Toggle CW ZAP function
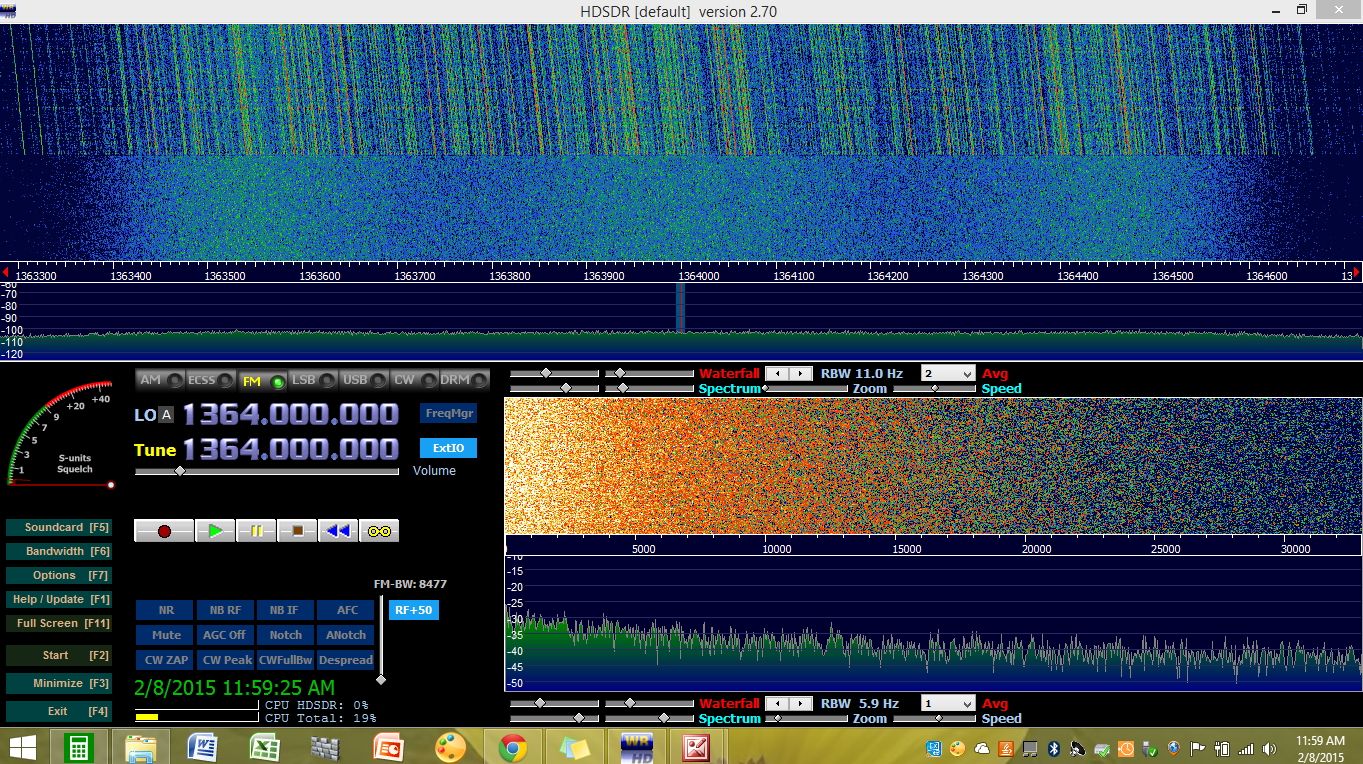The width and height of the screenshot is (1363, 764). 166,660
